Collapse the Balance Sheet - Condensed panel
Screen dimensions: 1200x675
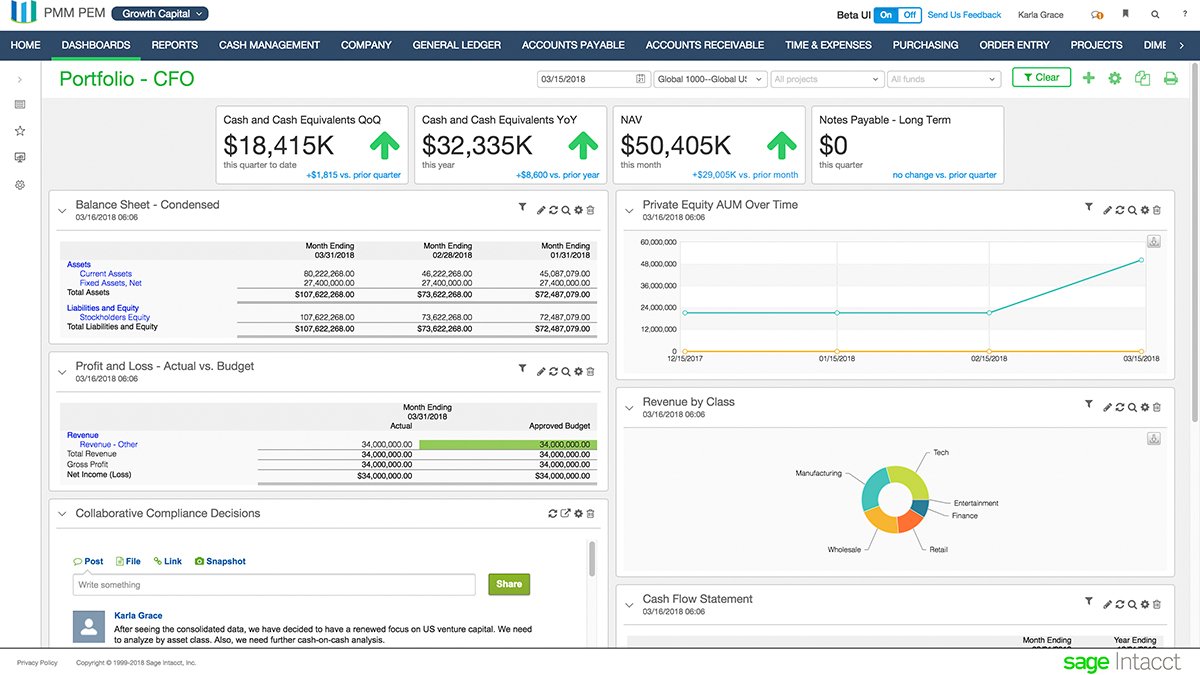[61, 211]
